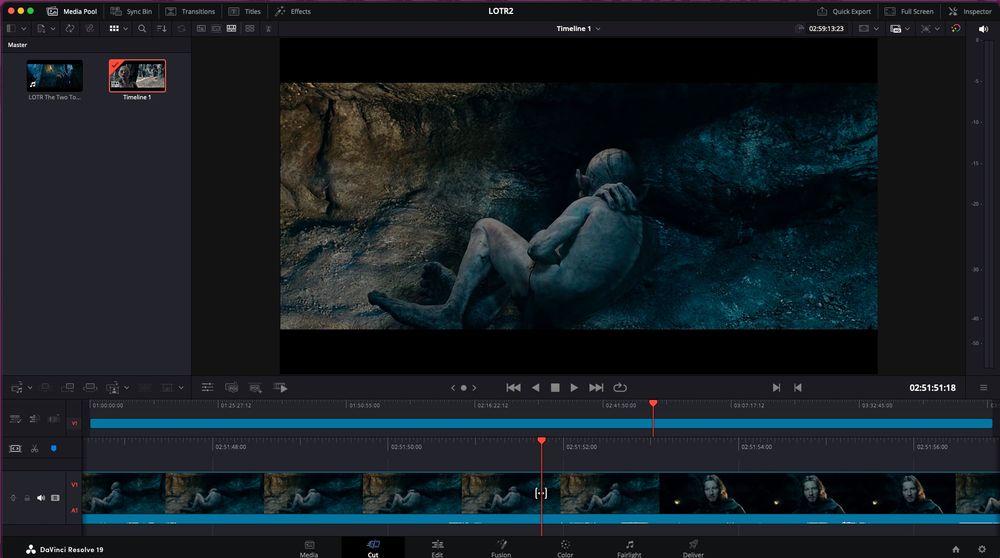Open the project manager home icon

(955, 549)
